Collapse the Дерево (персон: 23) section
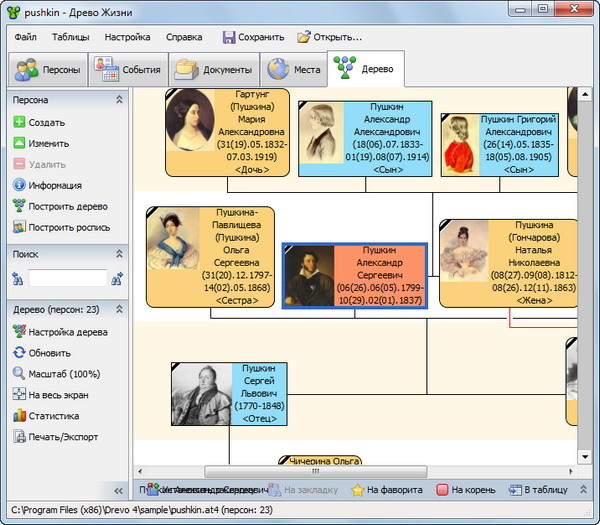The height and width of the screenshot is (525, 600). (120, 310)
